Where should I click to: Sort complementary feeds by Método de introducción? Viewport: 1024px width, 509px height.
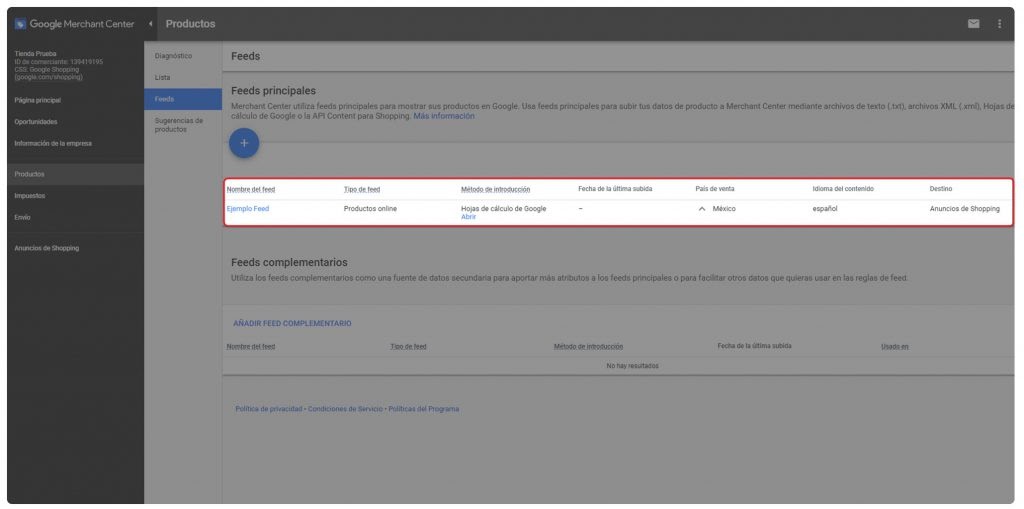point(588,347)
